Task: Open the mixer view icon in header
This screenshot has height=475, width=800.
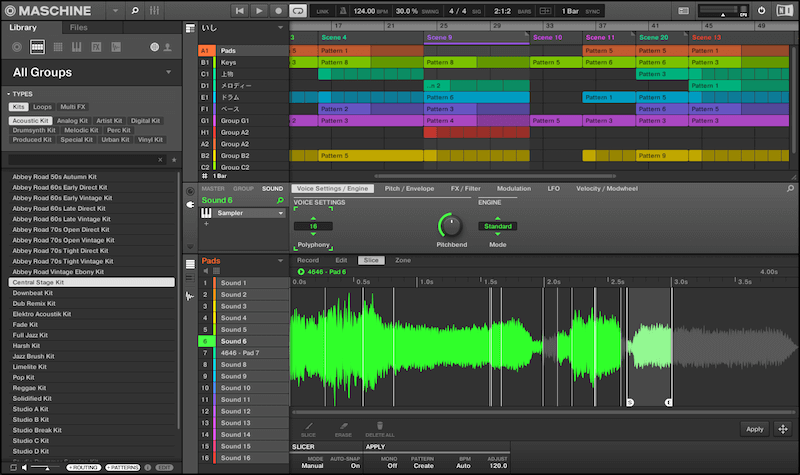Action: click(154, 10)
